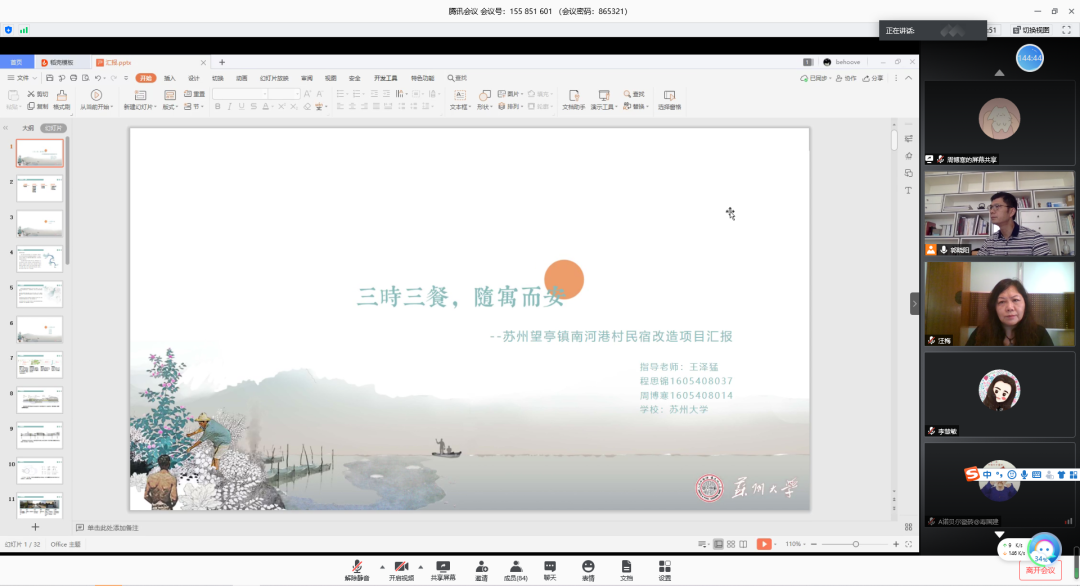The height and width of the screenshot is (586, 1080).
Task: Unmute microphone with 解除静音 button
Action: pos(357,570)
